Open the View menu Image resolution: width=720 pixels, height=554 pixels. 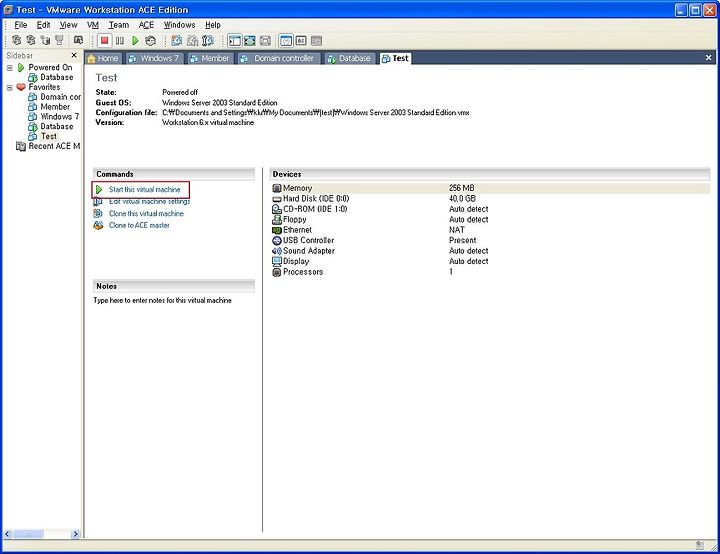68,25
